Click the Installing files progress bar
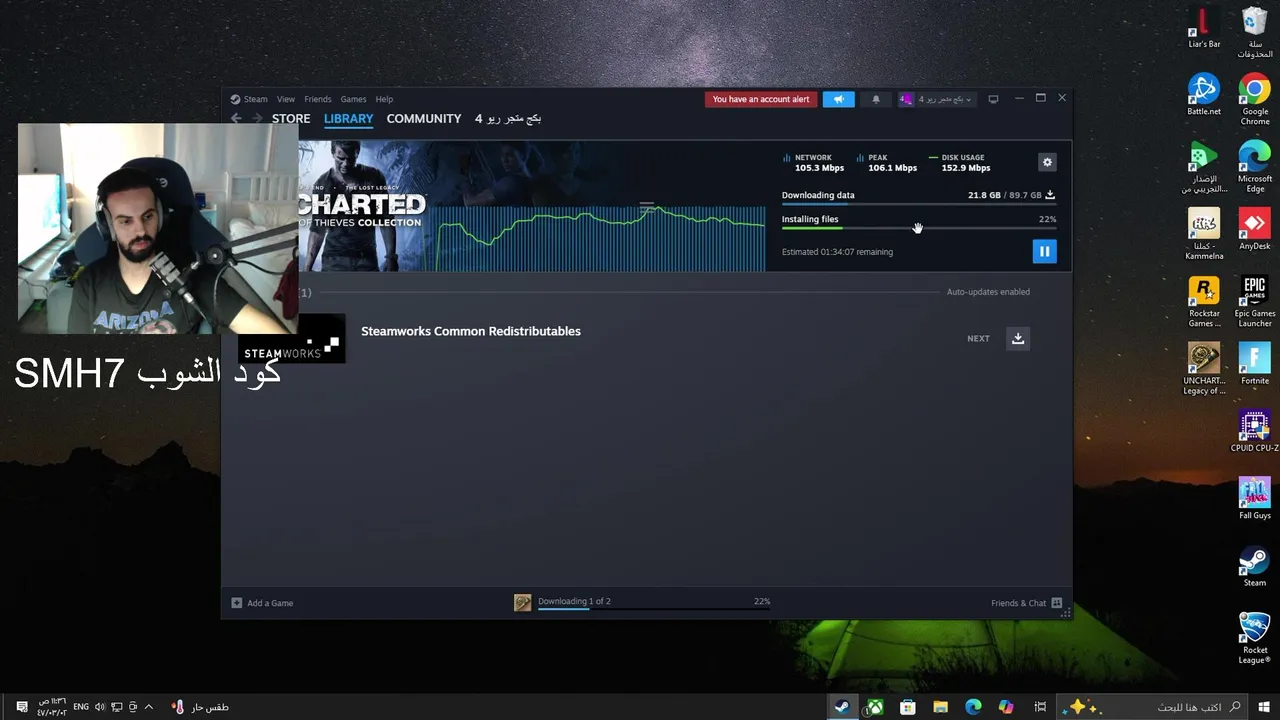Screen dimensions: 1280x720 919,229
